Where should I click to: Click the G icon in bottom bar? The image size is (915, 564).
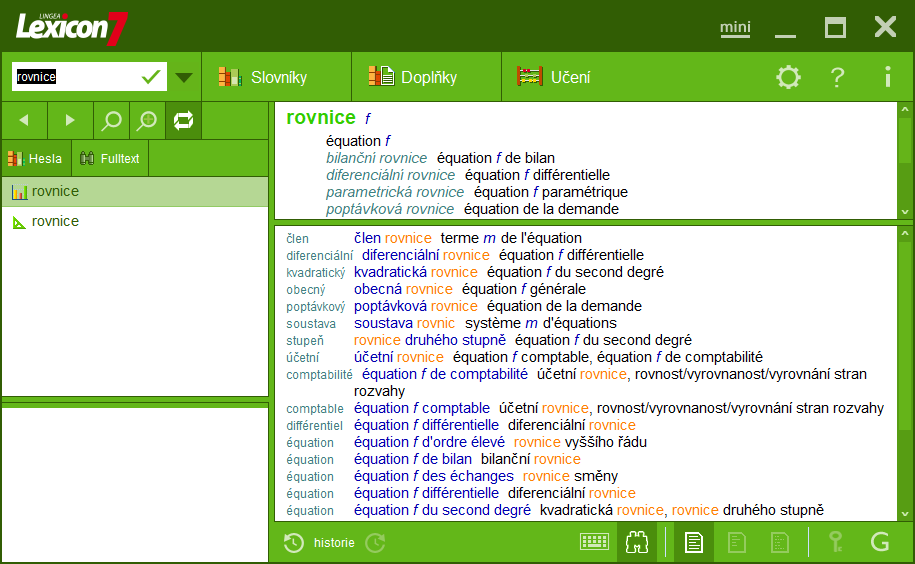coord(880,542)
